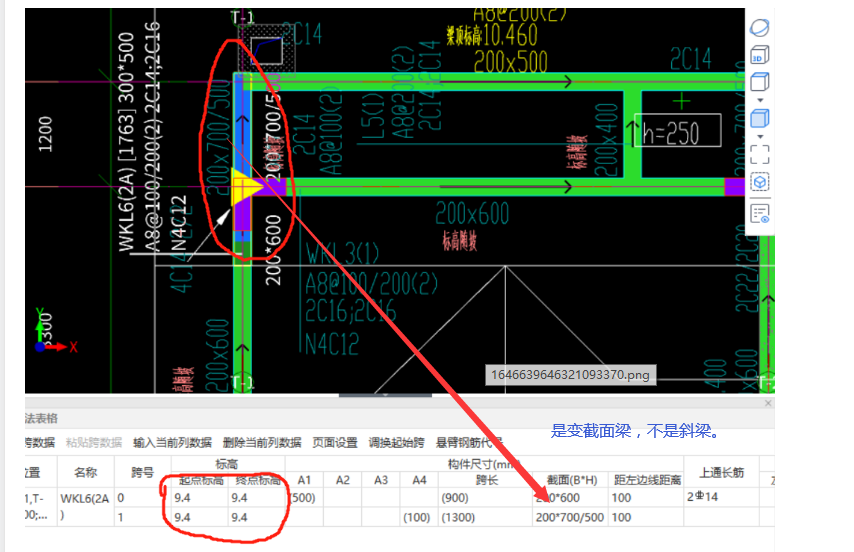Open the list with eye display icon
Image resolution: width=854 pixels, height=552 pixels.
(x=759, y=213)
